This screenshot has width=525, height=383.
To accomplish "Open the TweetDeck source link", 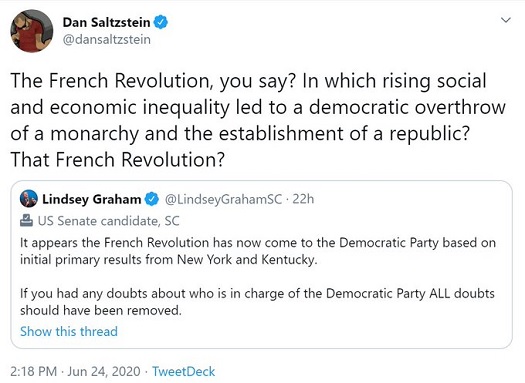I will pos(183,372).
